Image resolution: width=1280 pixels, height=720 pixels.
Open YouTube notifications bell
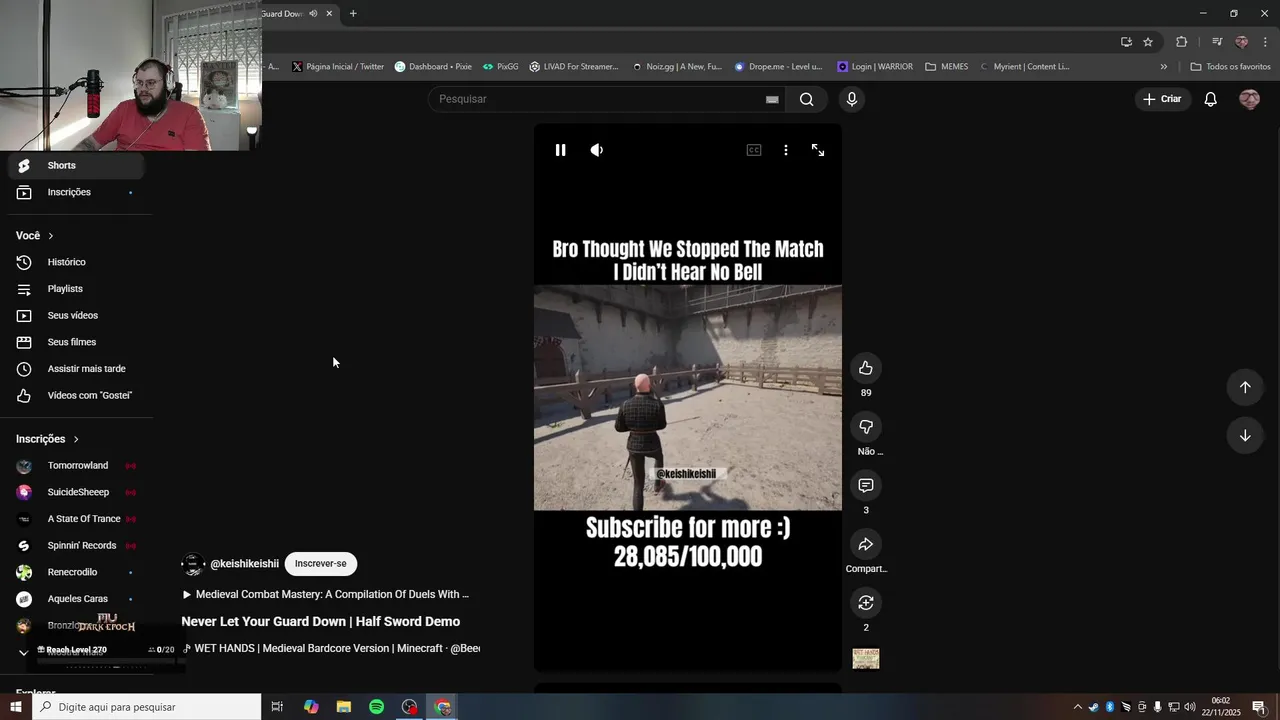pyautogui.click(x=1211, y=99)
